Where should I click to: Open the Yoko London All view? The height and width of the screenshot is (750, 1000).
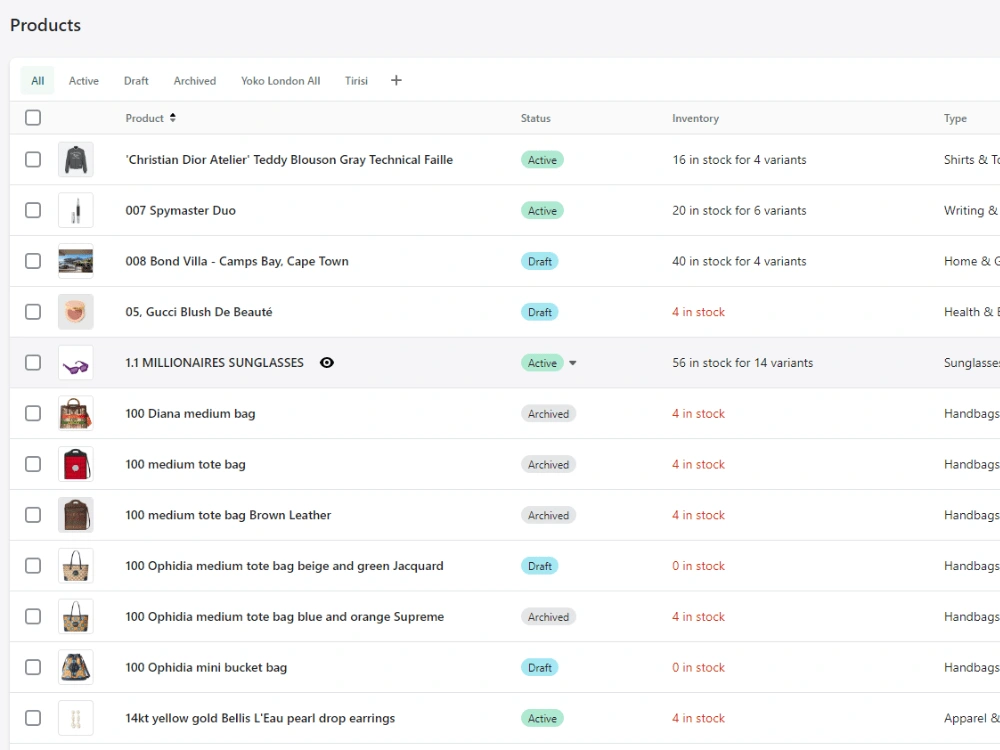click(280, 80)
